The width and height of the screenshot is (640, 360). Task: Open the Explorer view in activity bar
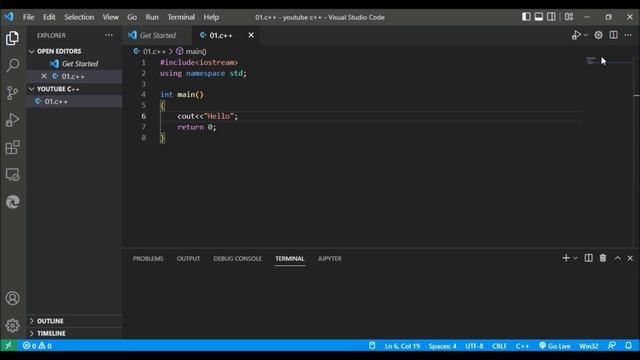13,38
